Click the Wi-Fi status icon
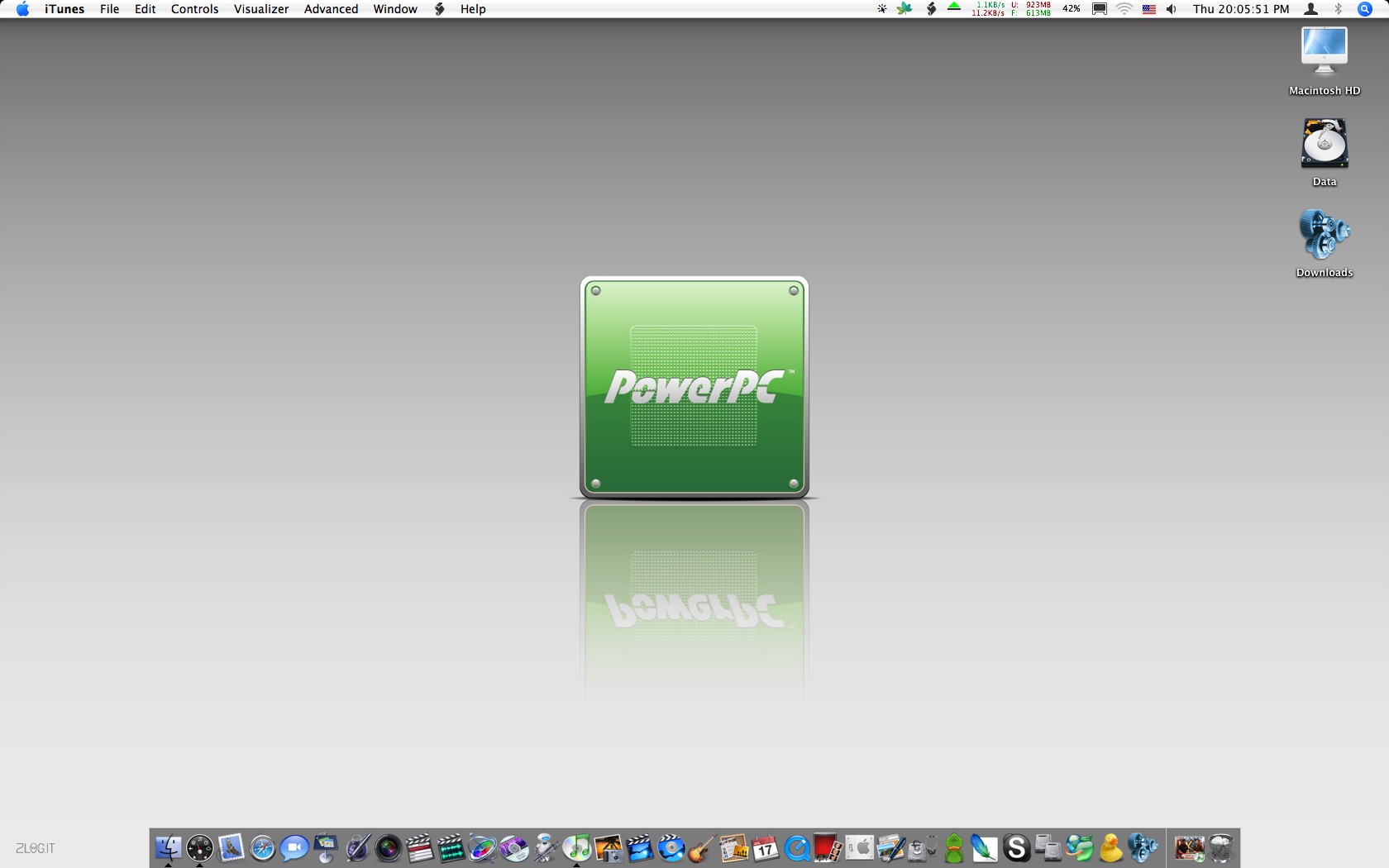Screen dimensions: 1389x868 [x=1124, y=9]
